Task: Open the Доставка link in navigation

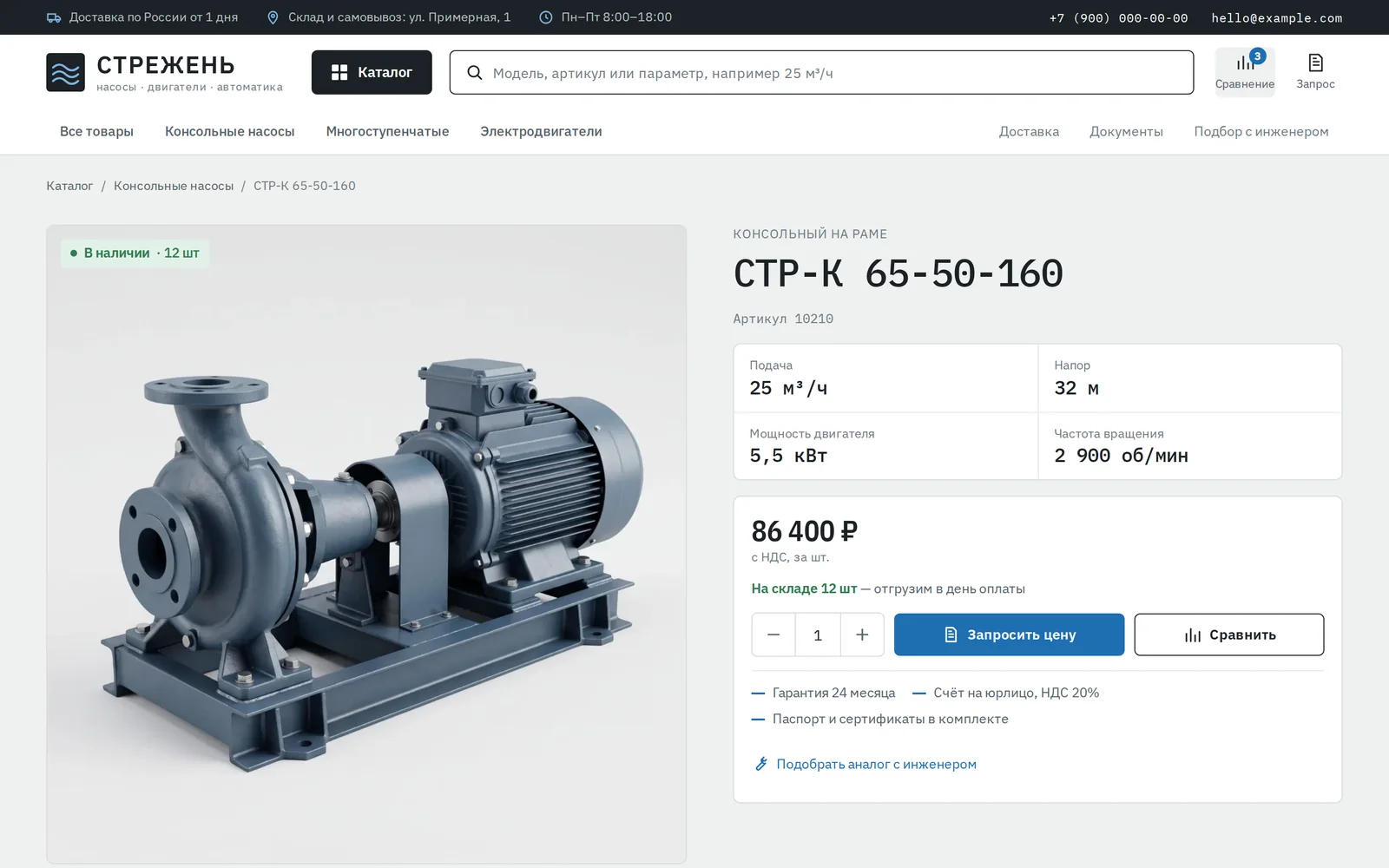Action: (1029, 131)
